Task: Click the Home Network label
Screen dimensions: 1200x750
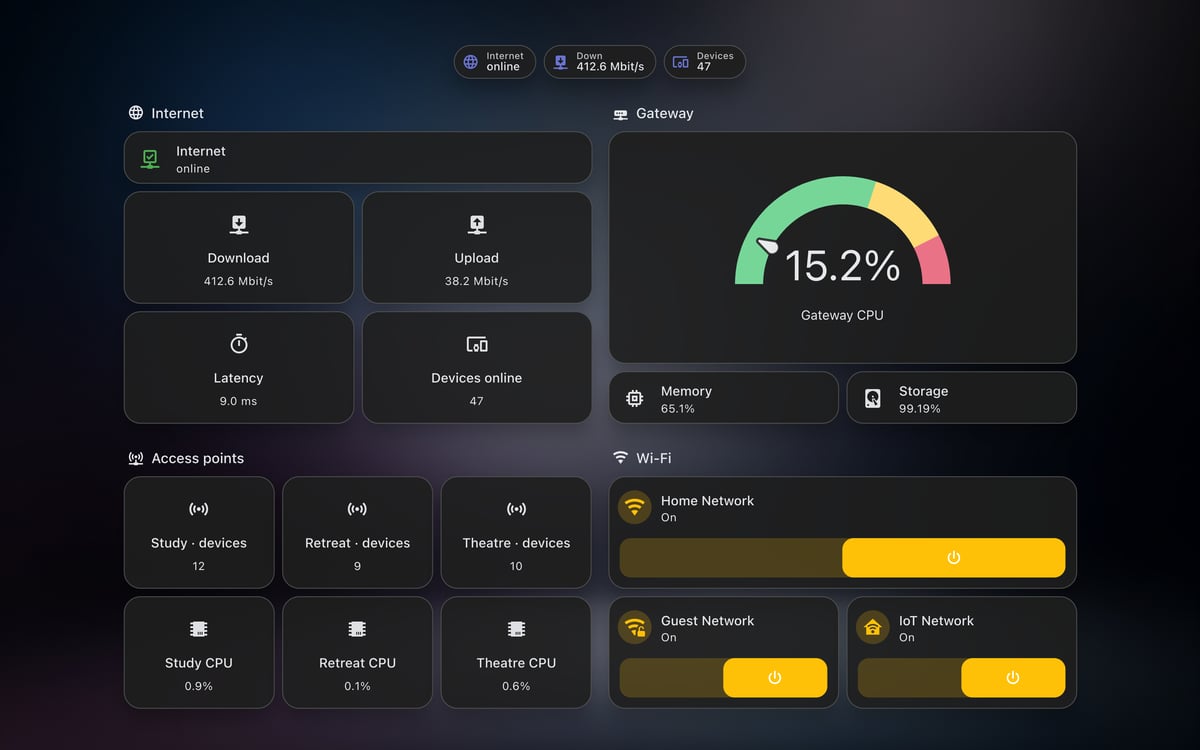Action: (x=707, y=501)
